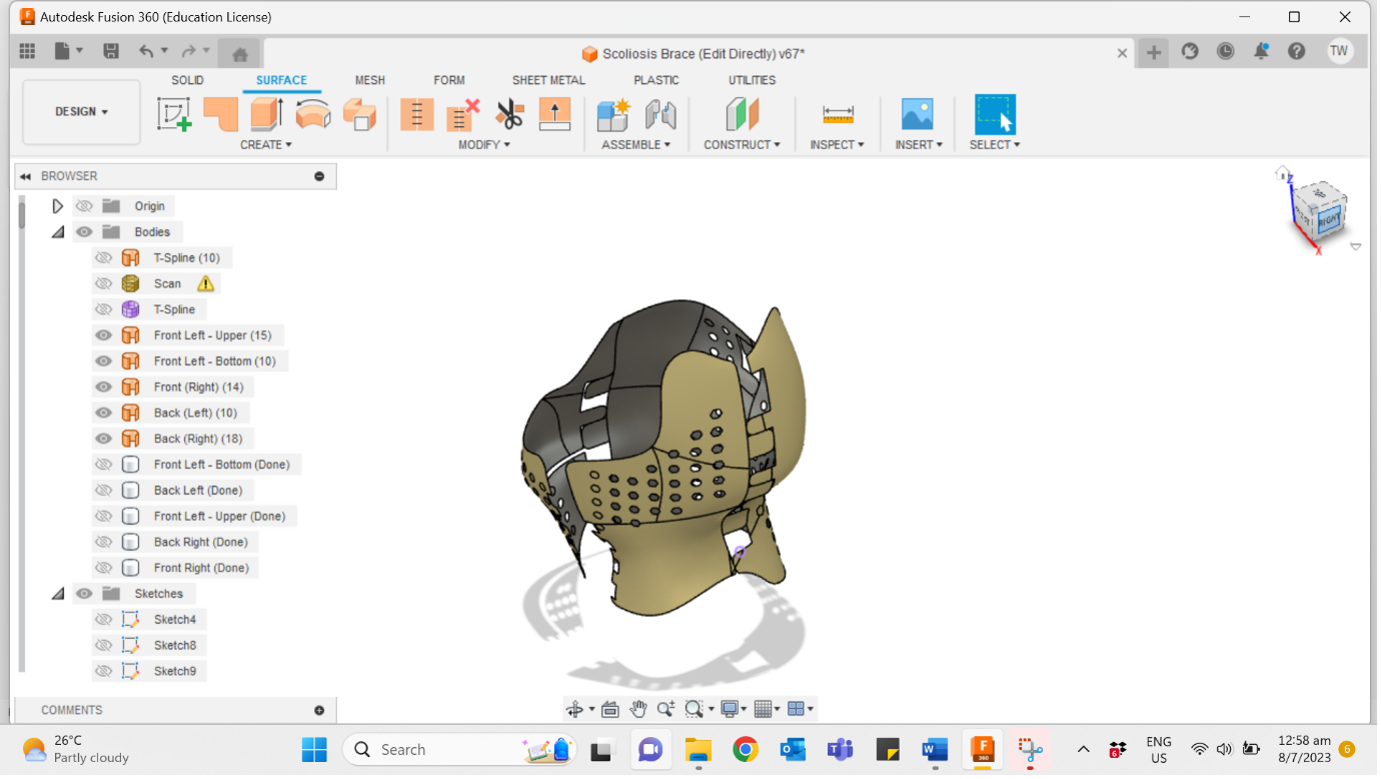Viewport: 1381px width, 779px height.
Task: Switch to the PLASTIC tab
Action: pos(656,80)
